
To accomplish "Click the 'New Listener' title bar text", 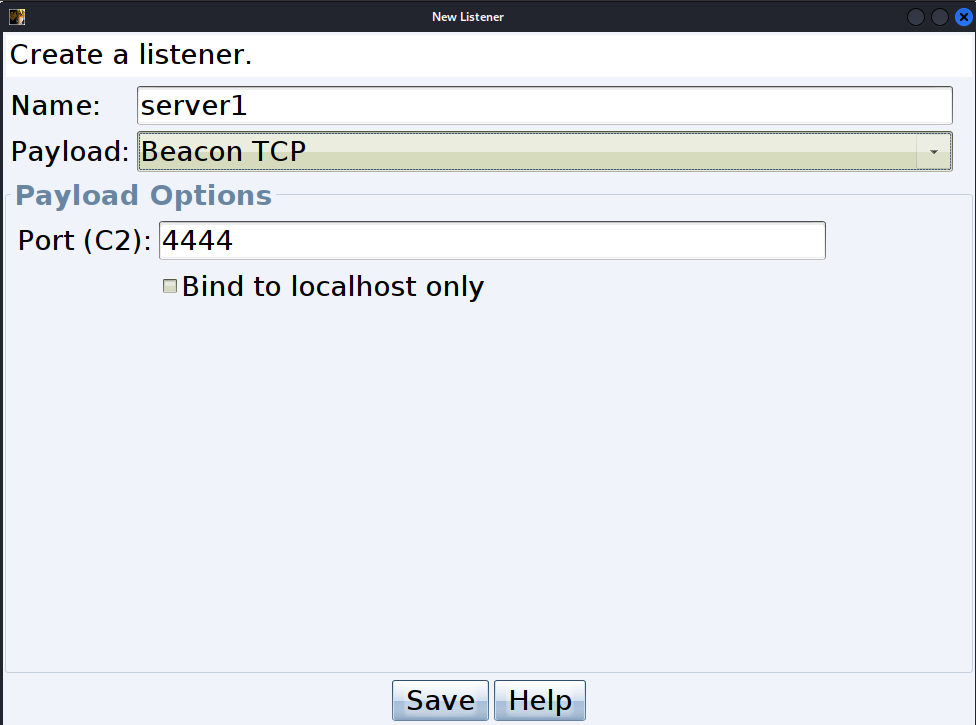I will pos(468,17).
